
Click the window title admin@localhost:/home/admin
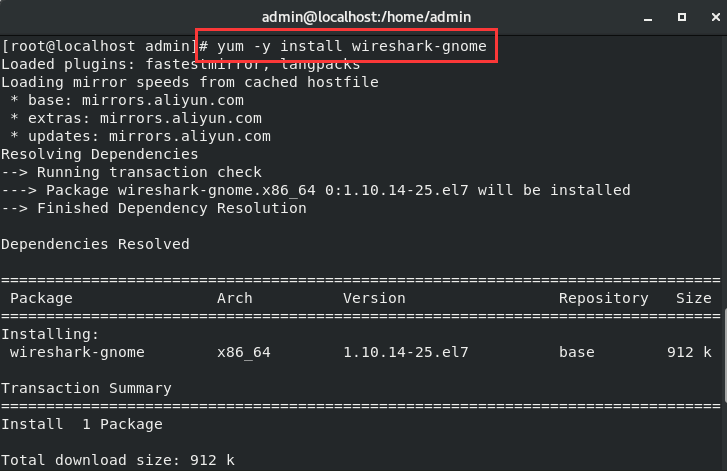point(366,17)
